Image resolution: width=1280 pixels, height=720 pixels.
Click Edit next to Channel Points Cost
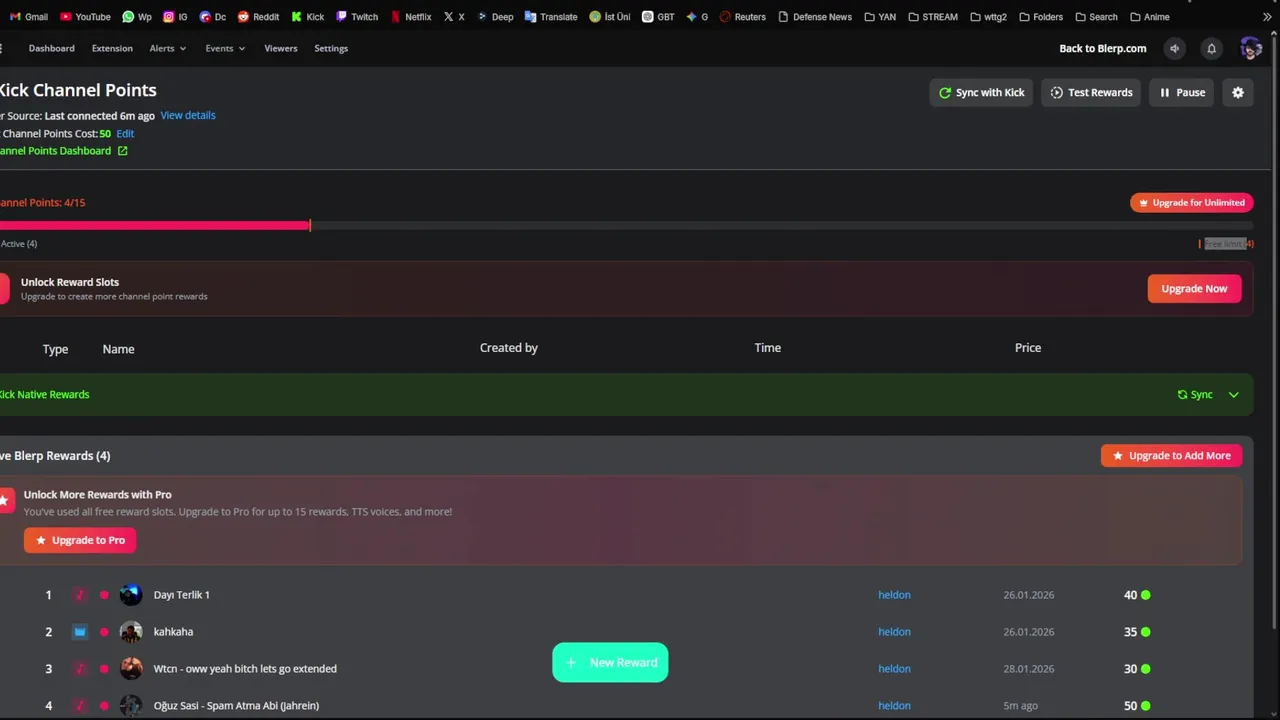coord(125,133)
